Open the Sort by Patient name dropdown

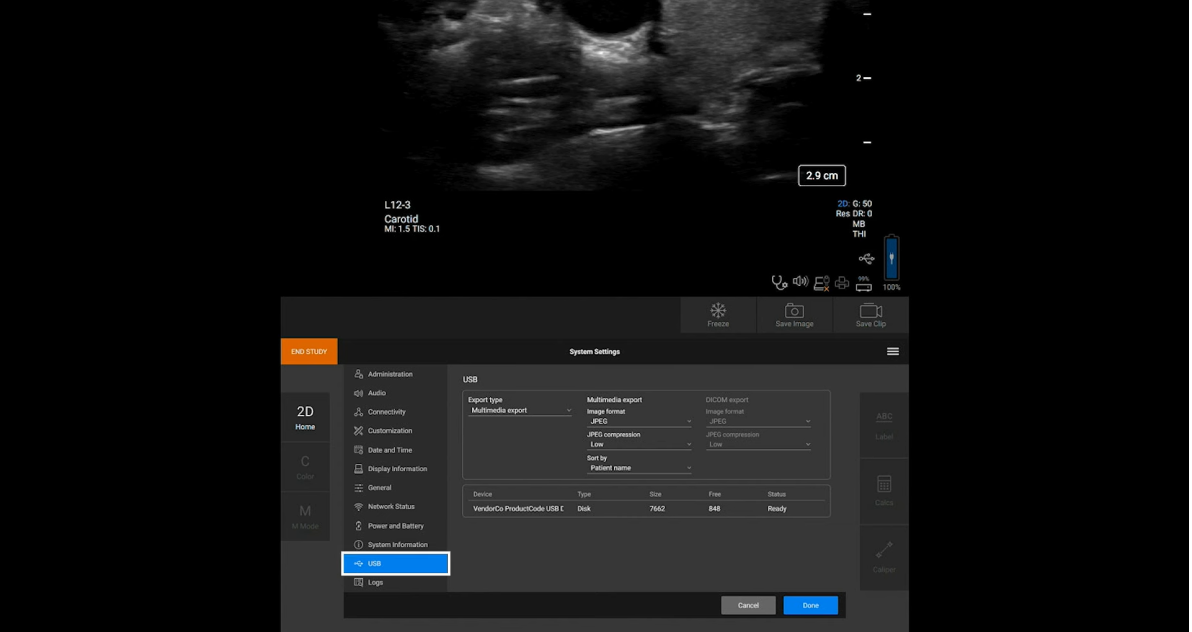(639, 467)
